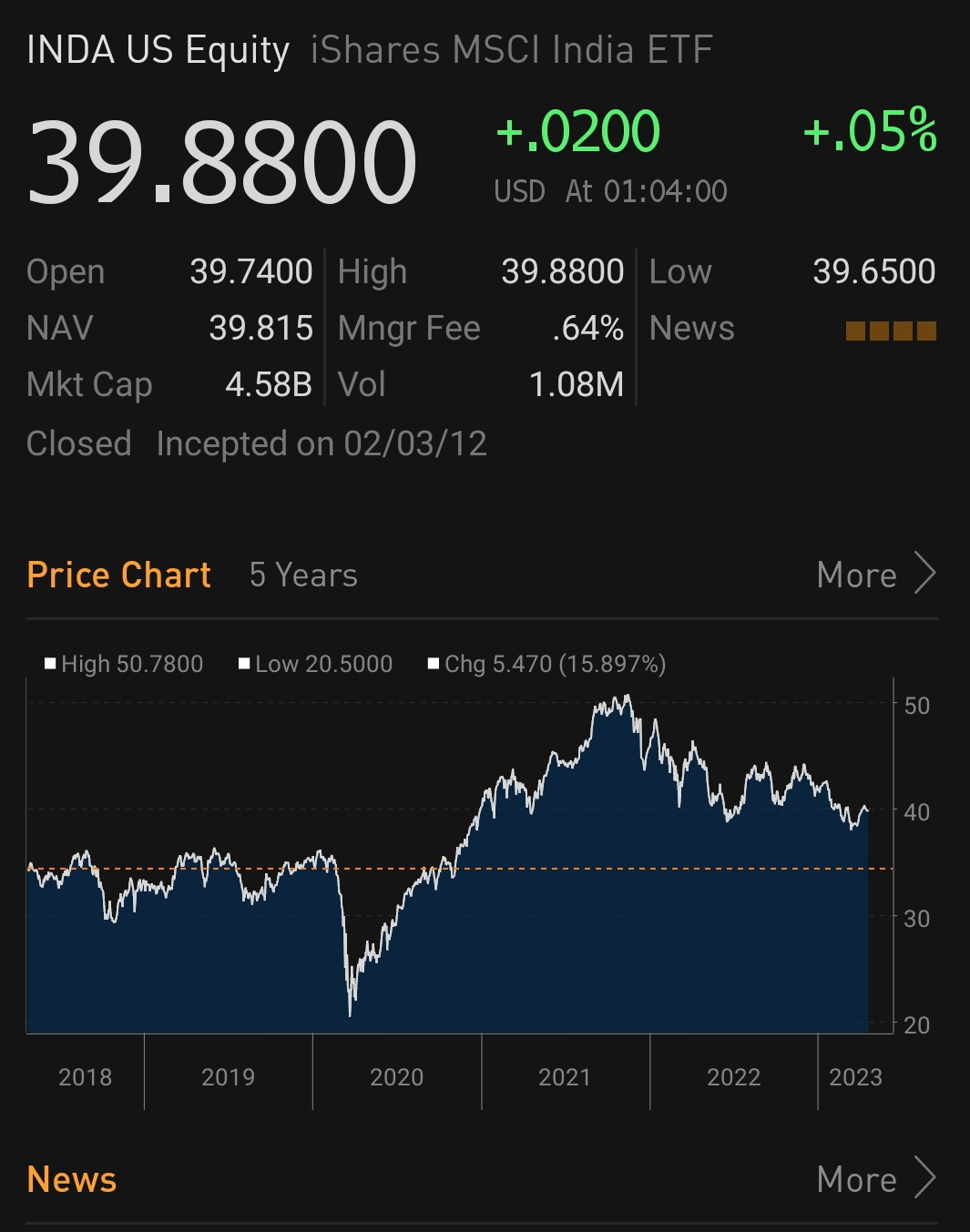The width and height of the screenshot is (970, 1232).
Task: Select the Mngr Fee value .64%
Action: click(588, 328)
